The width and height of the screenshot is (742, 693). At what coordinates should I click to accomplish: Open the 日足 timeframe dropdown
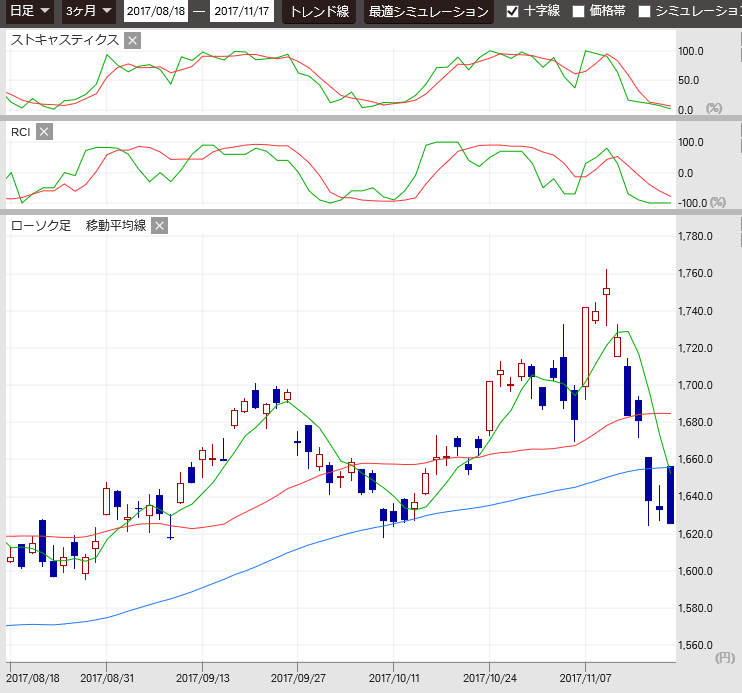click(x=29, y=12)
